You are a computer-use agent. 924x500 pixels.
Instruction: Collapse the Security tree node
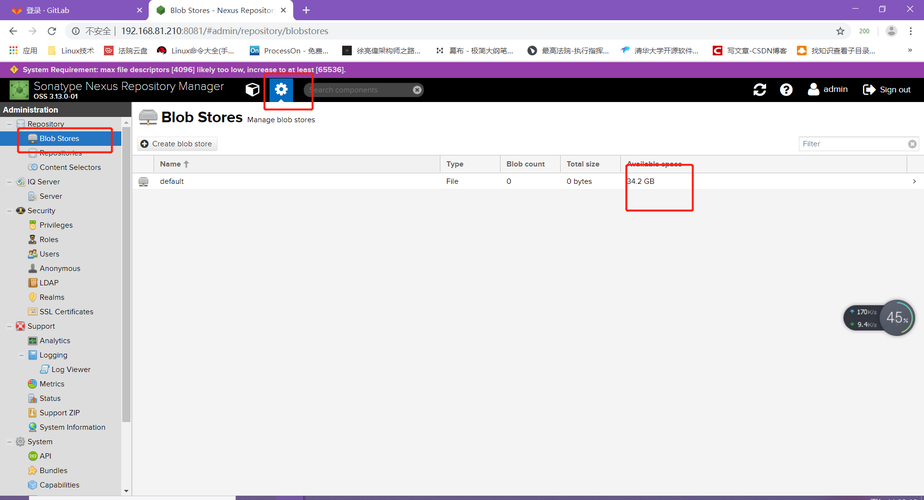[x=9, y=210]
